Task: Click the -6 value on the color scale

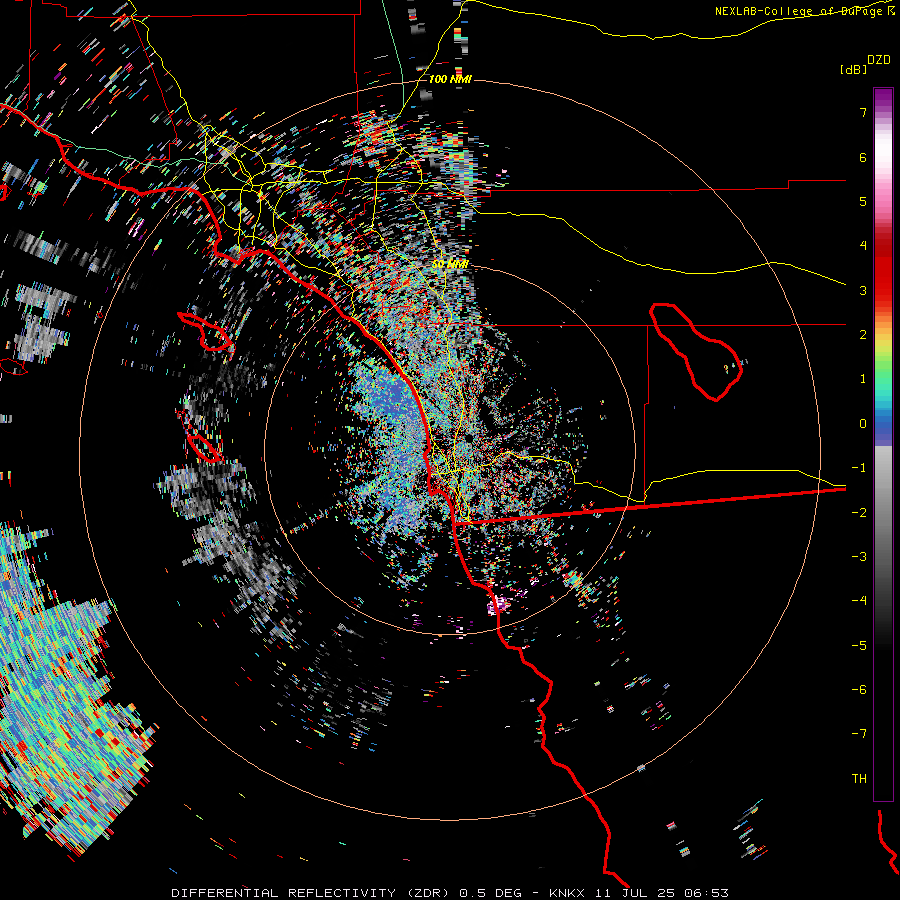Action: click(x=859, y=690)
